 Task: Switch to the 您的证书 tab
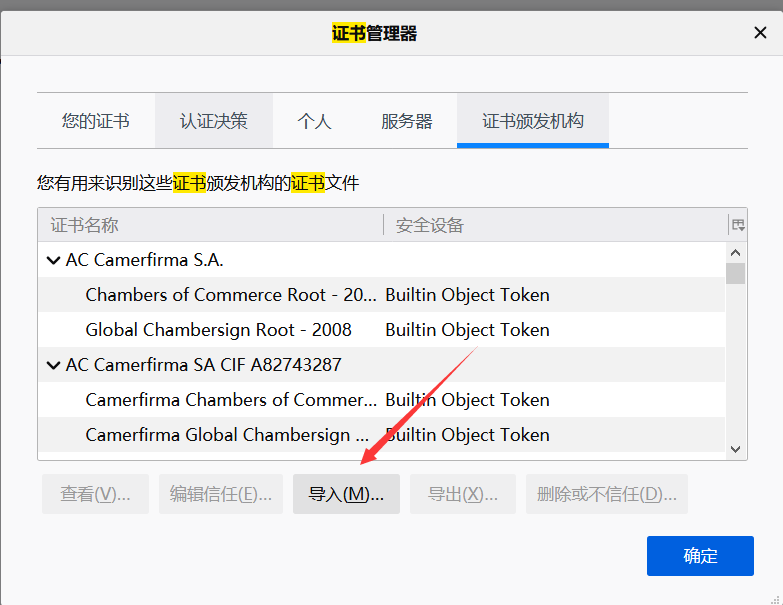(x=95, y=121)
